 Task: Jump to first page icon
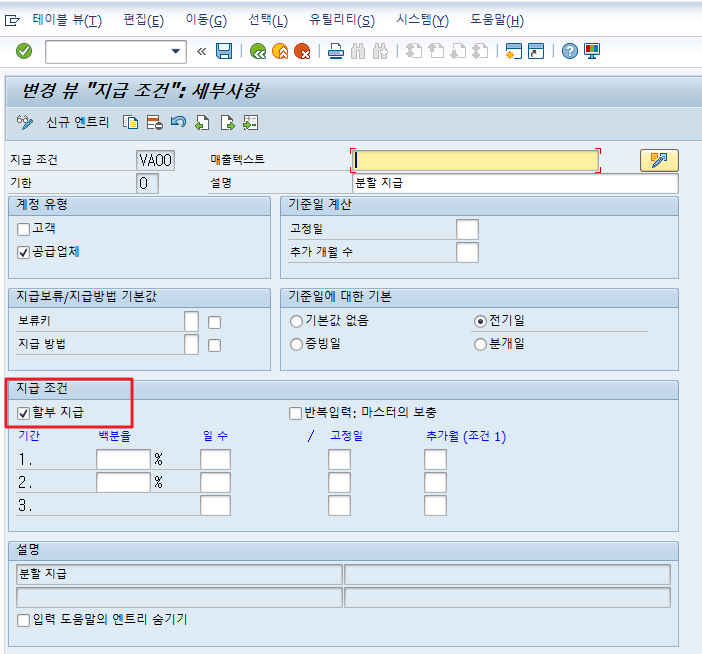point(414,51)
